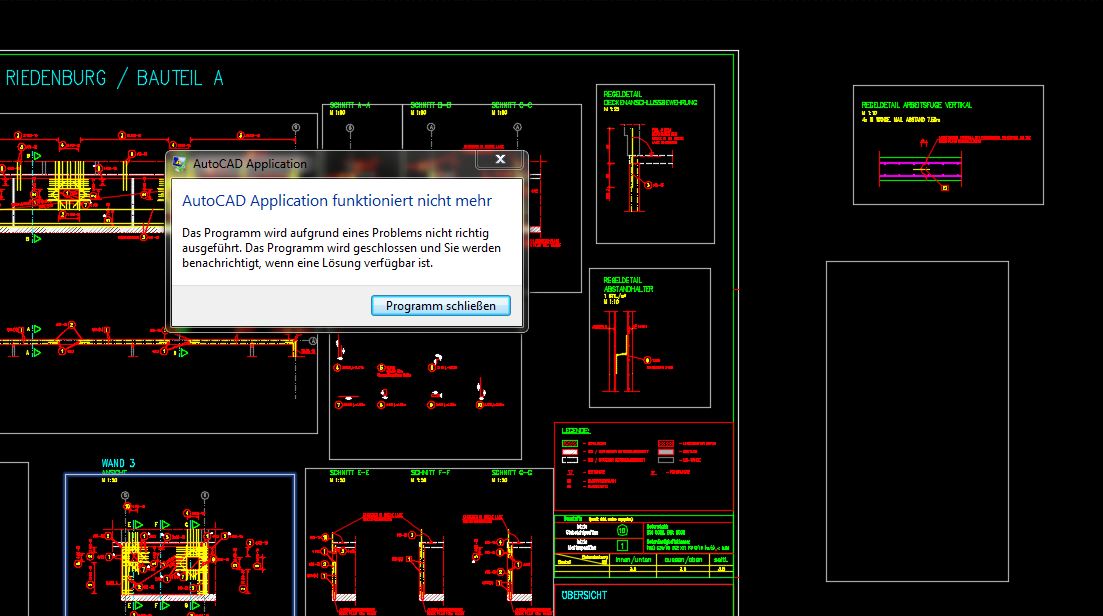Image resolution: width=1103 pixels, height=616 pixels.
Task: Select the Regeldetail Deckenanschlussbewehrung detail frame
Action: [x=656, y=164]
